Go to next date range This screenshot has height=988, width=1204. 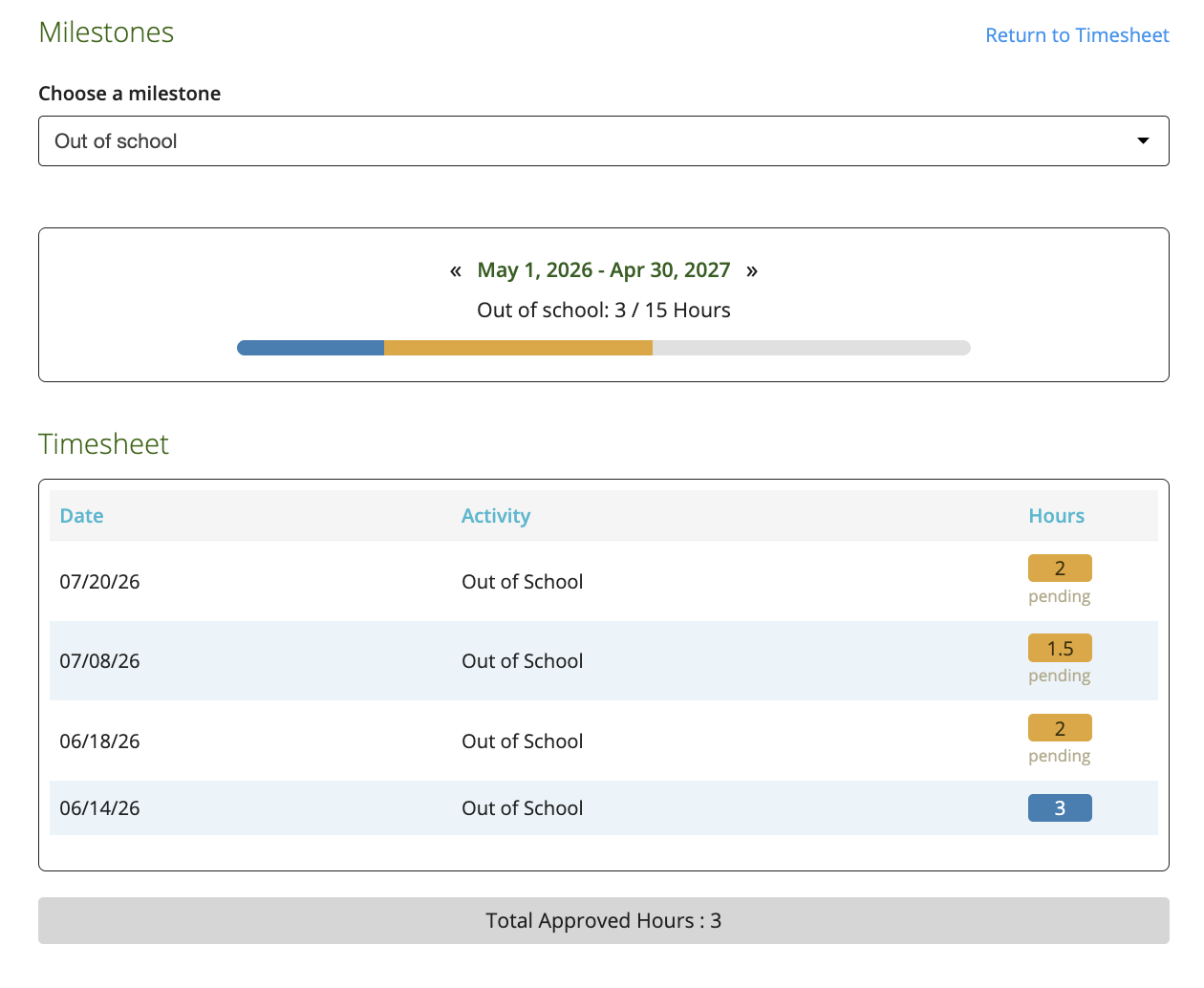point(752,270)
